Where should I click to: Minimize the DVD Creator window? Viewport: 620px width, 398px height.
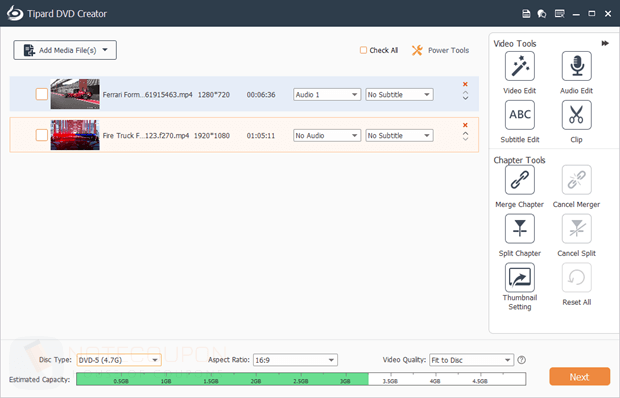576,14
